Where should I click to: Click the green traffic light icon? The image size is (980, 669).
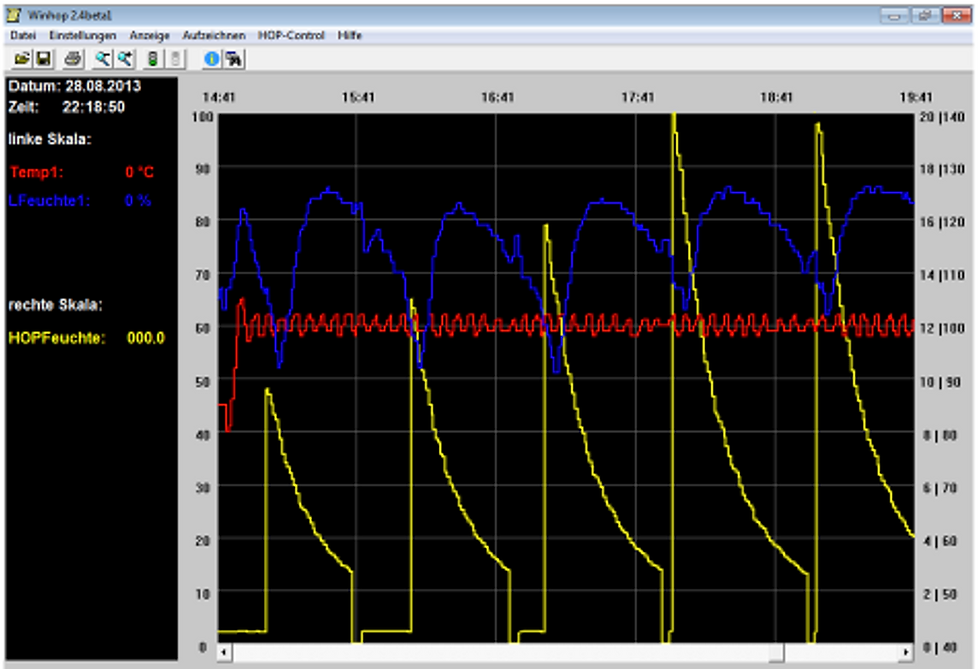click(152, 59)
